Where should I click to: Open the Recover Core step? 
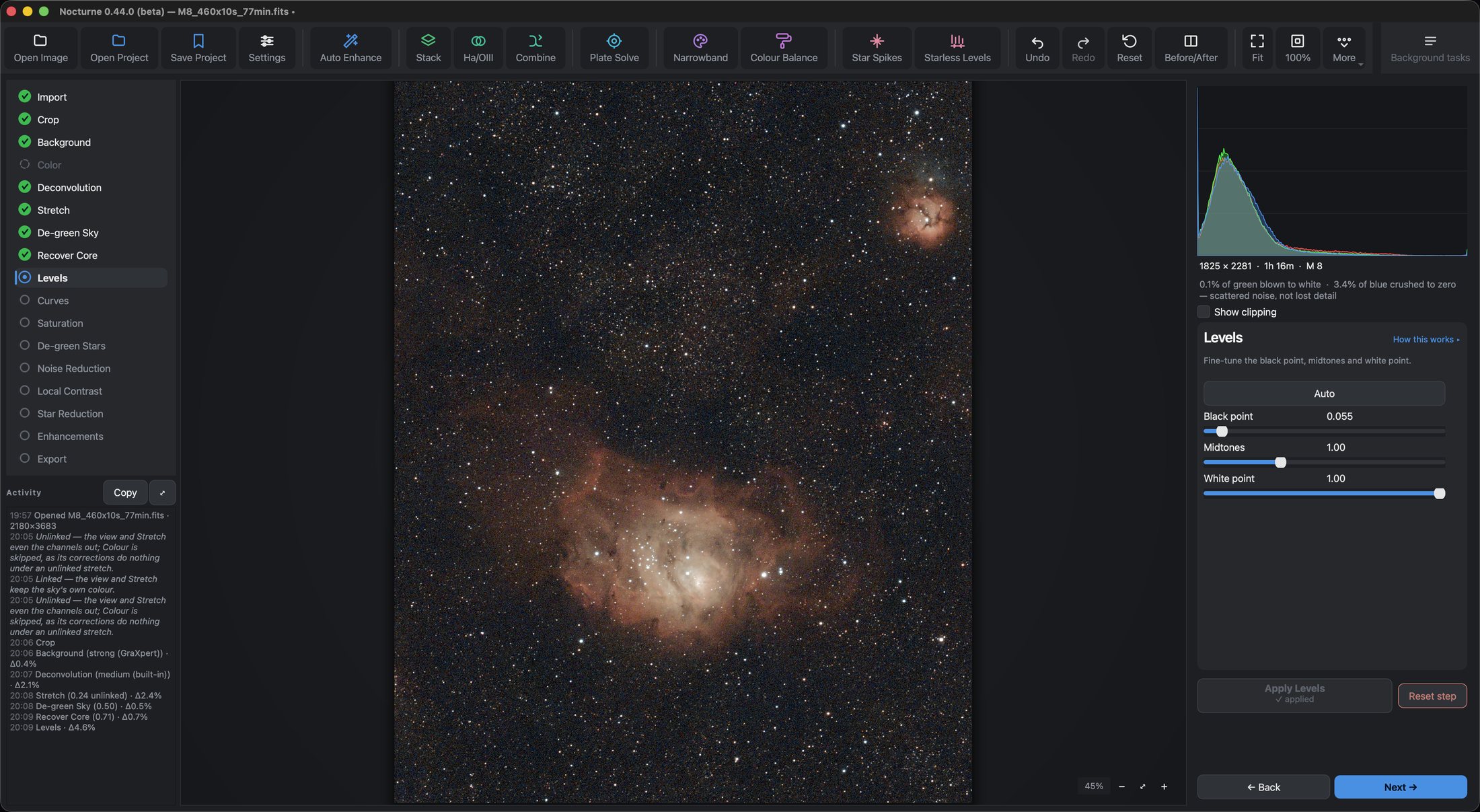click(91, 256)
